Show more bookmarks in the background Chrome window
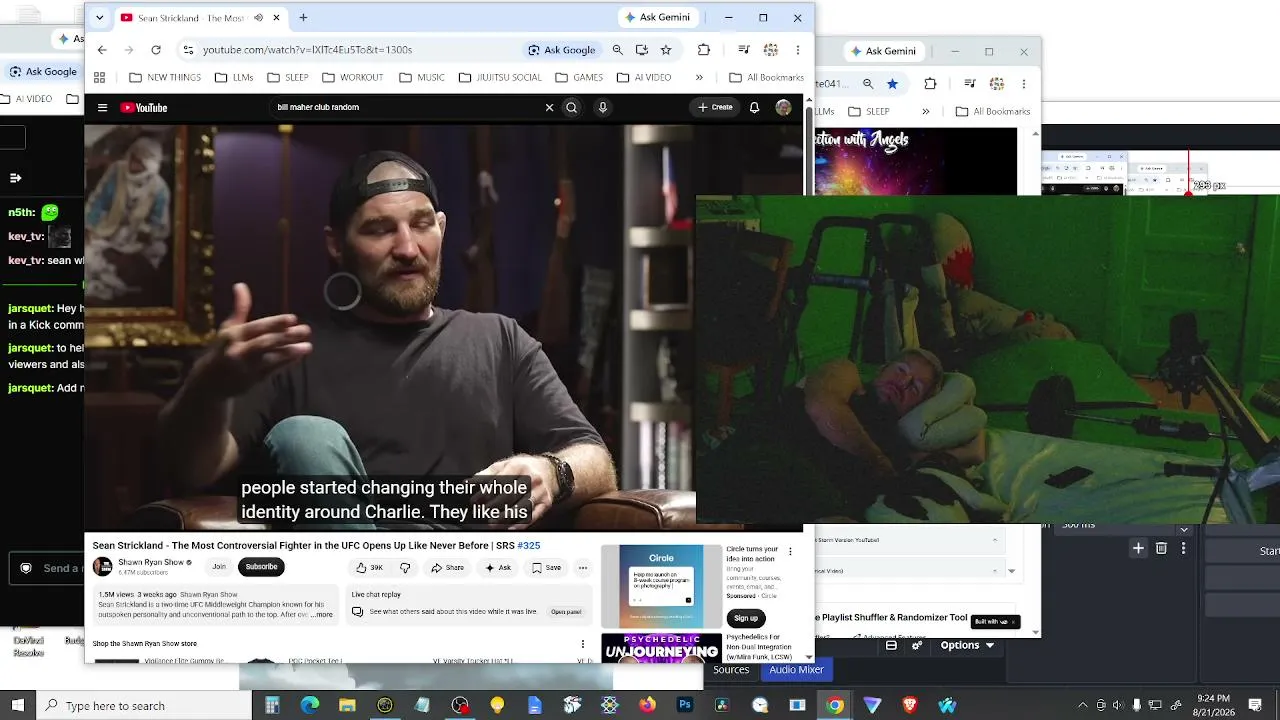Viewport: 1280px width, 720px height. [x=925, y=112]
